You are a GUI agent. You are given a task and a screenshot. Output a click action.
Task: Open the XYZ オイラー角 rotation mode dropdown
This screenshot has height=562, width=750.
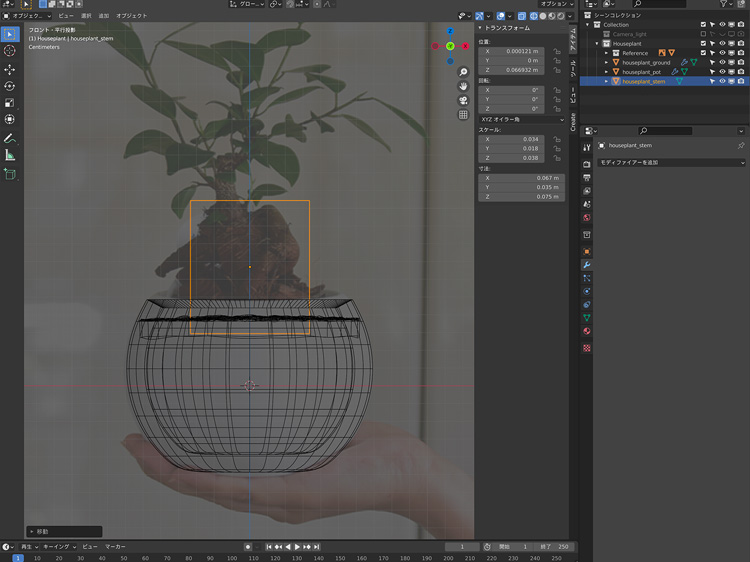521,119
